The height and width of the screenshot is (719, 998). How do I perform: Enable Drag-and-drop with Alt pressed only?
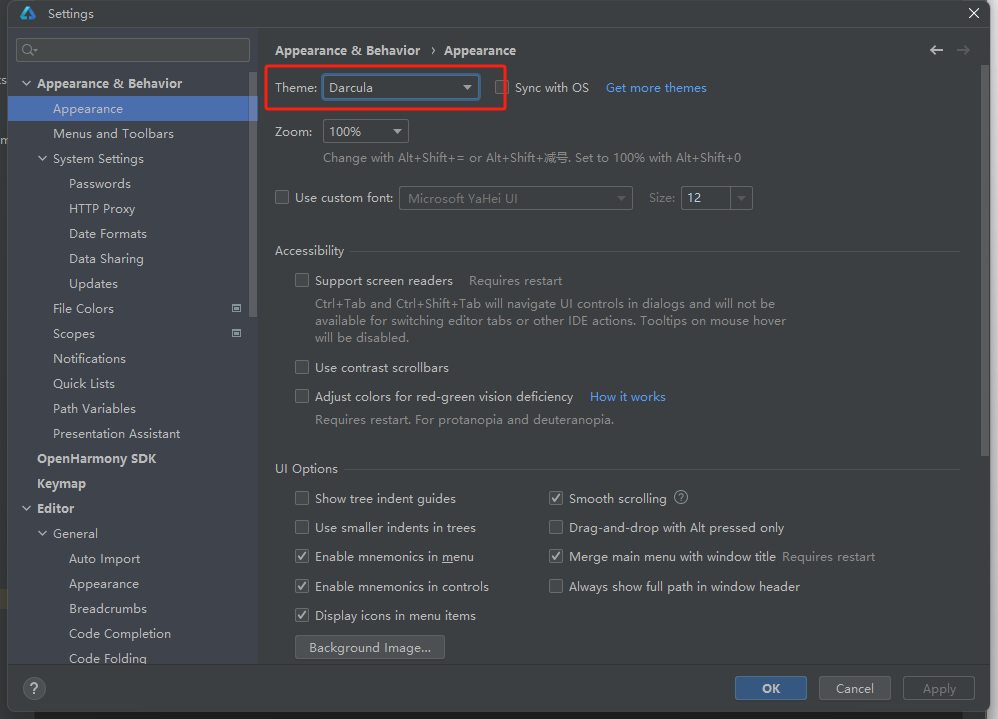pyautogui.click(x=556, y=527)
